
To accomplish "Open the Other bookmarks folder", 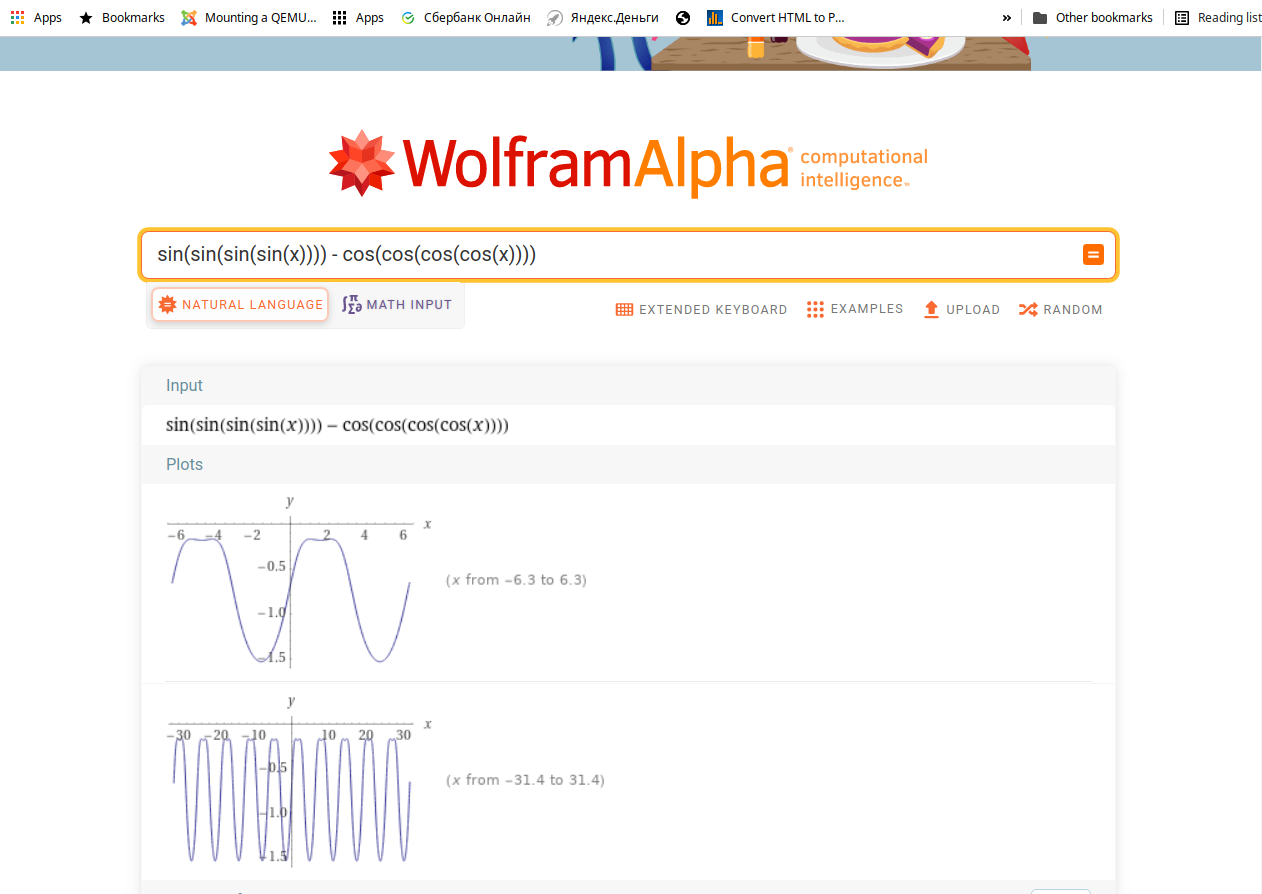I will [1092, 17].
